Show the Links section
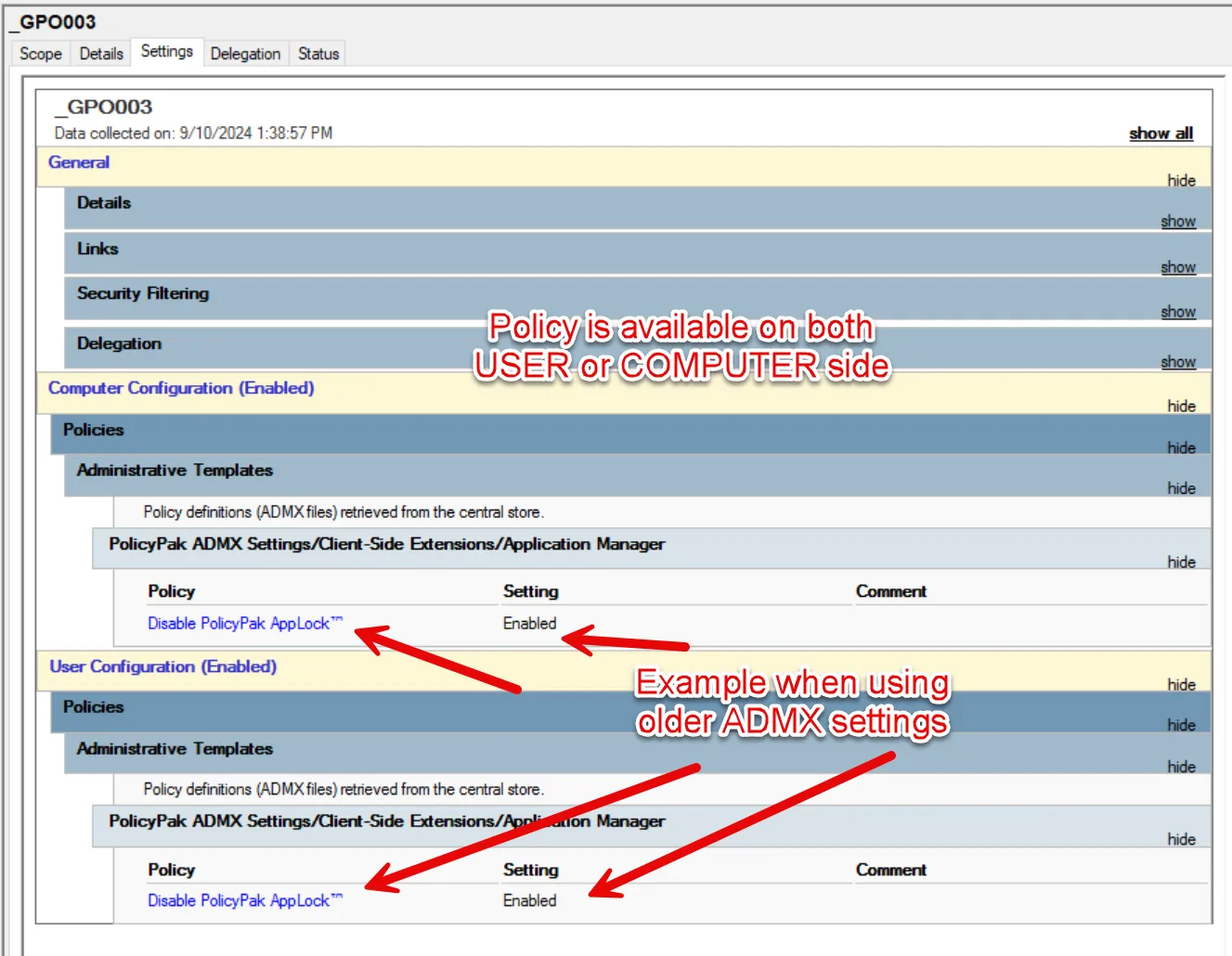 coord(1177,267)
